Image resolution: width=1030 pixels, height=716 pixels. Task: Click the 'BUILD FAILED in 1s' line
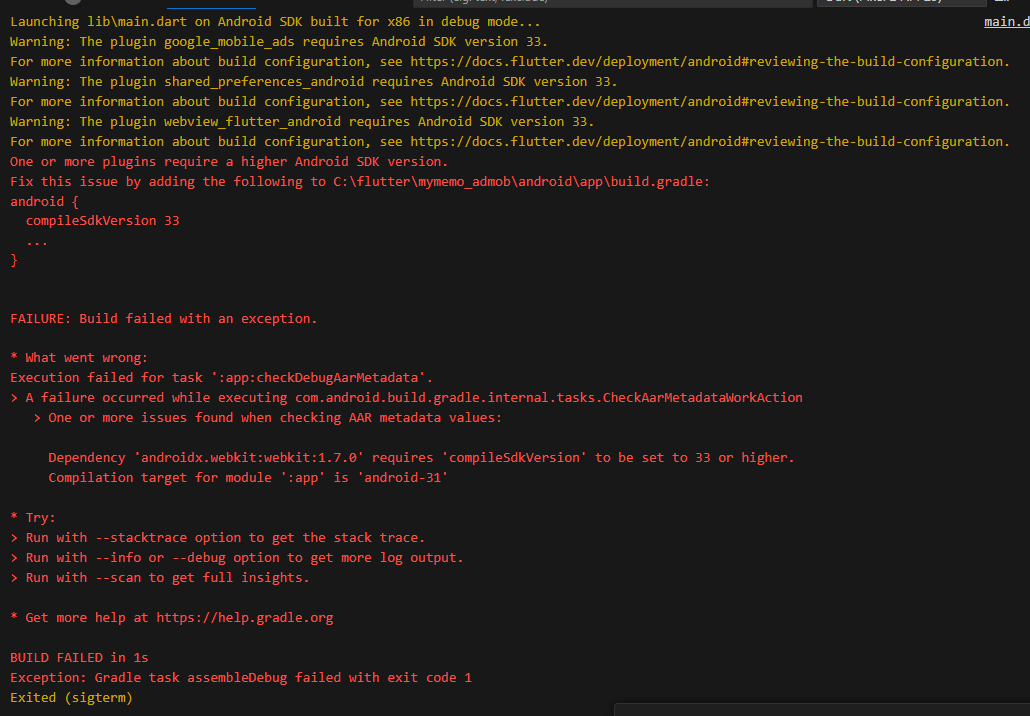(x=79, y=658)
